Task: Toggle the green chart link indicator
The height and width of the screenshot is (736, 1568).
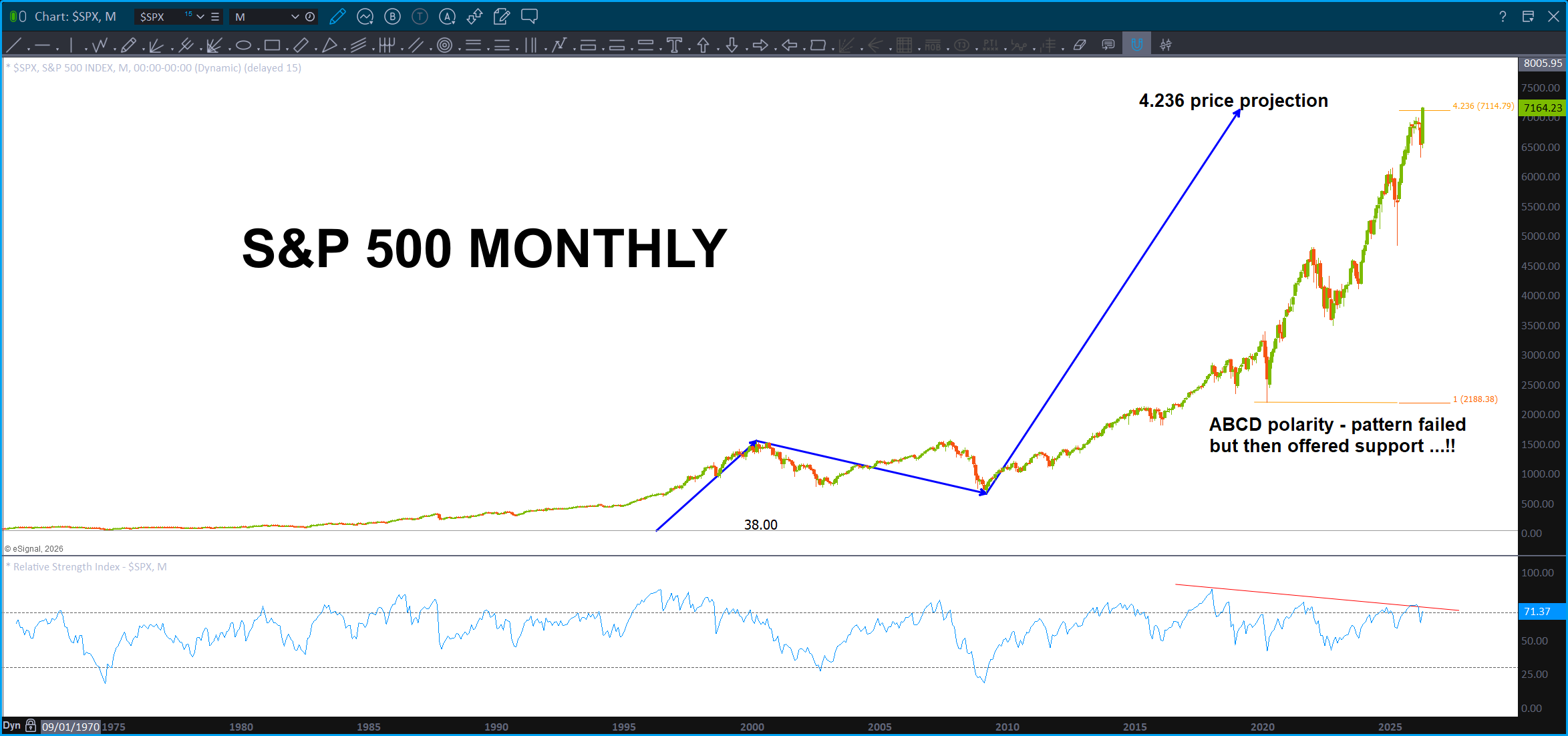Action: click(13, 17)
